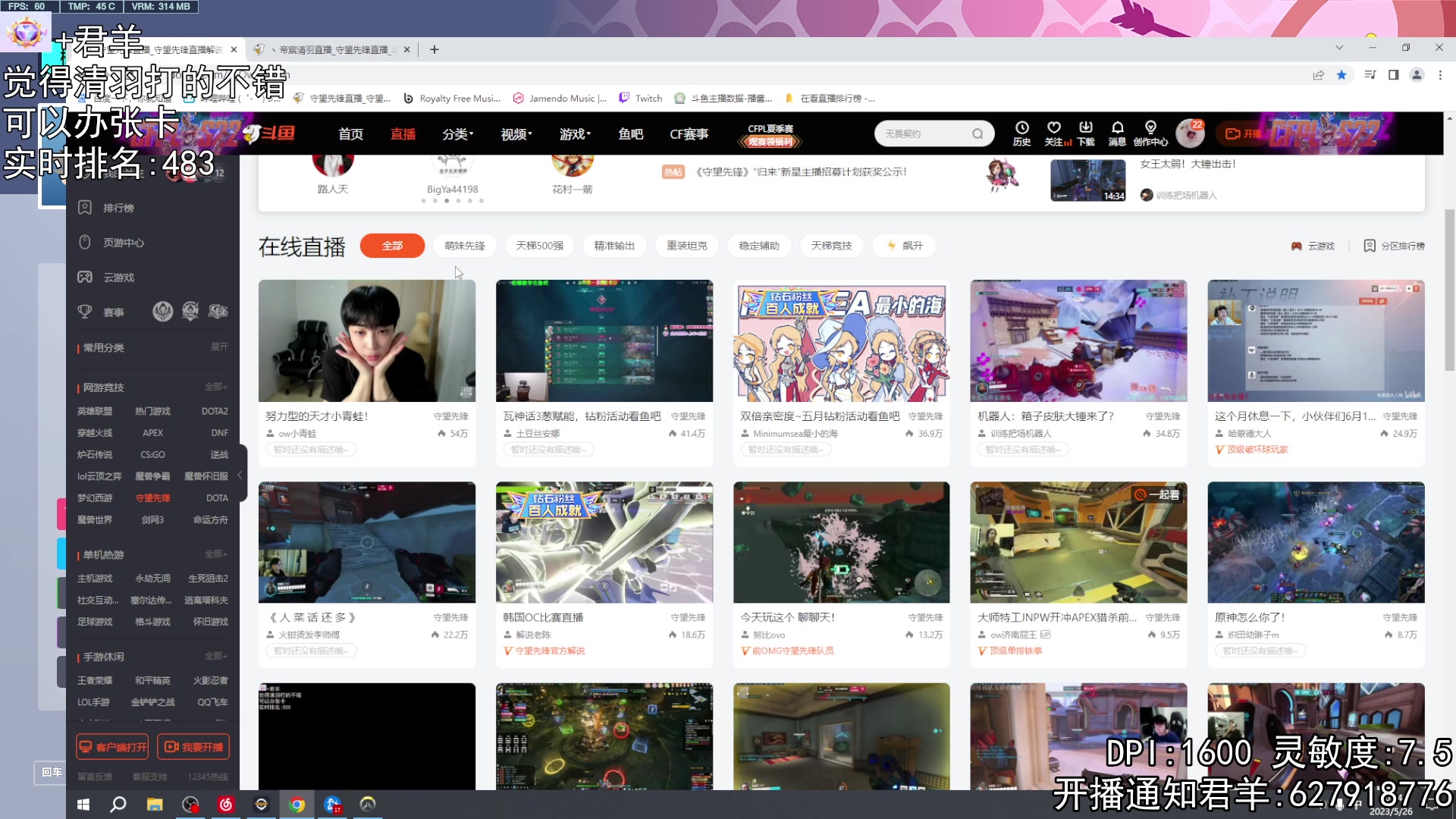The width and height of the screenshot is (1456, 819).
Task: Click the 开播 button in header
Action: point(1243,133)
